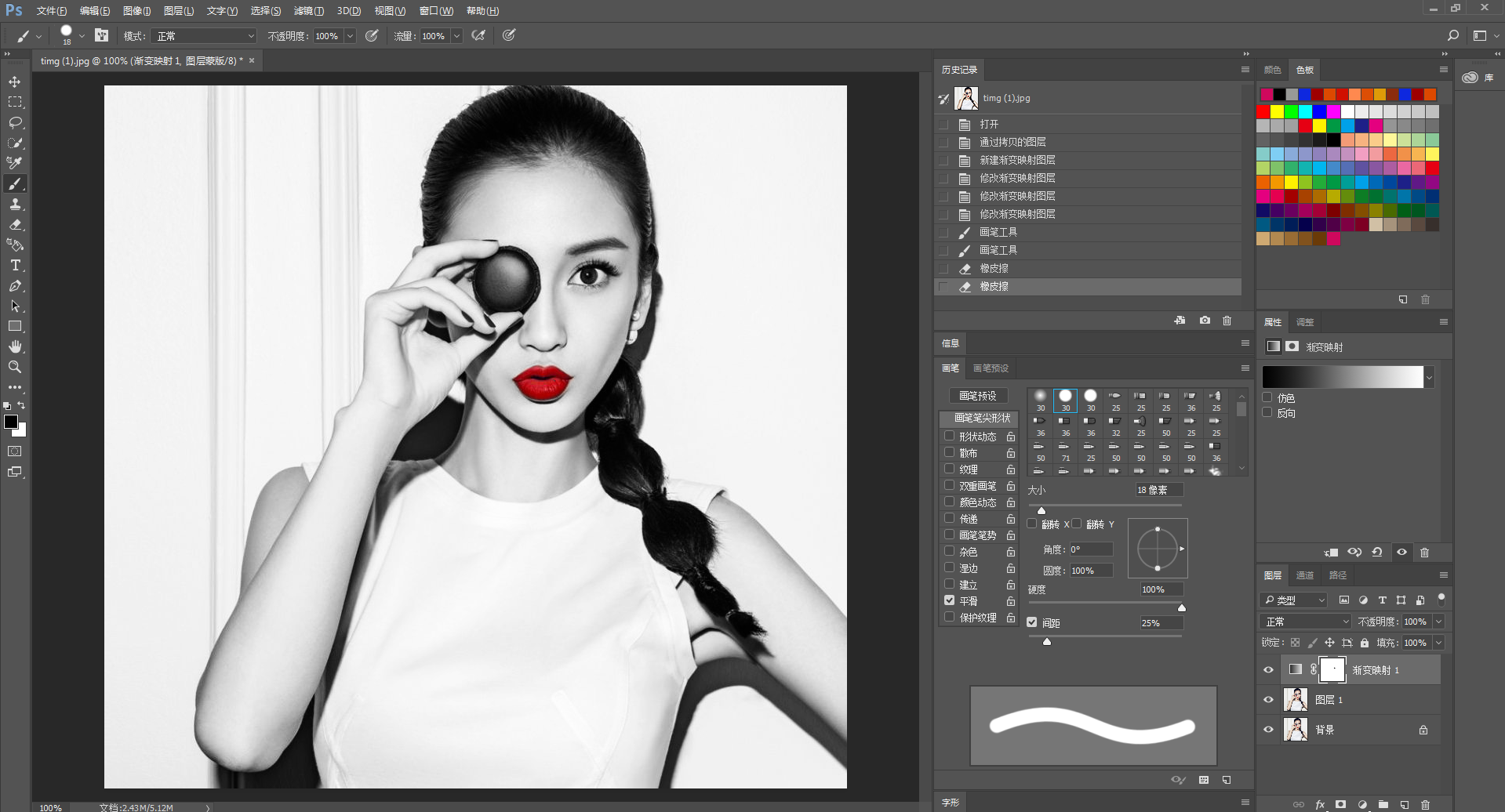Screen dimensions: 1505x812
Task: Switch to the 通道 tab
Action: 1304,575
